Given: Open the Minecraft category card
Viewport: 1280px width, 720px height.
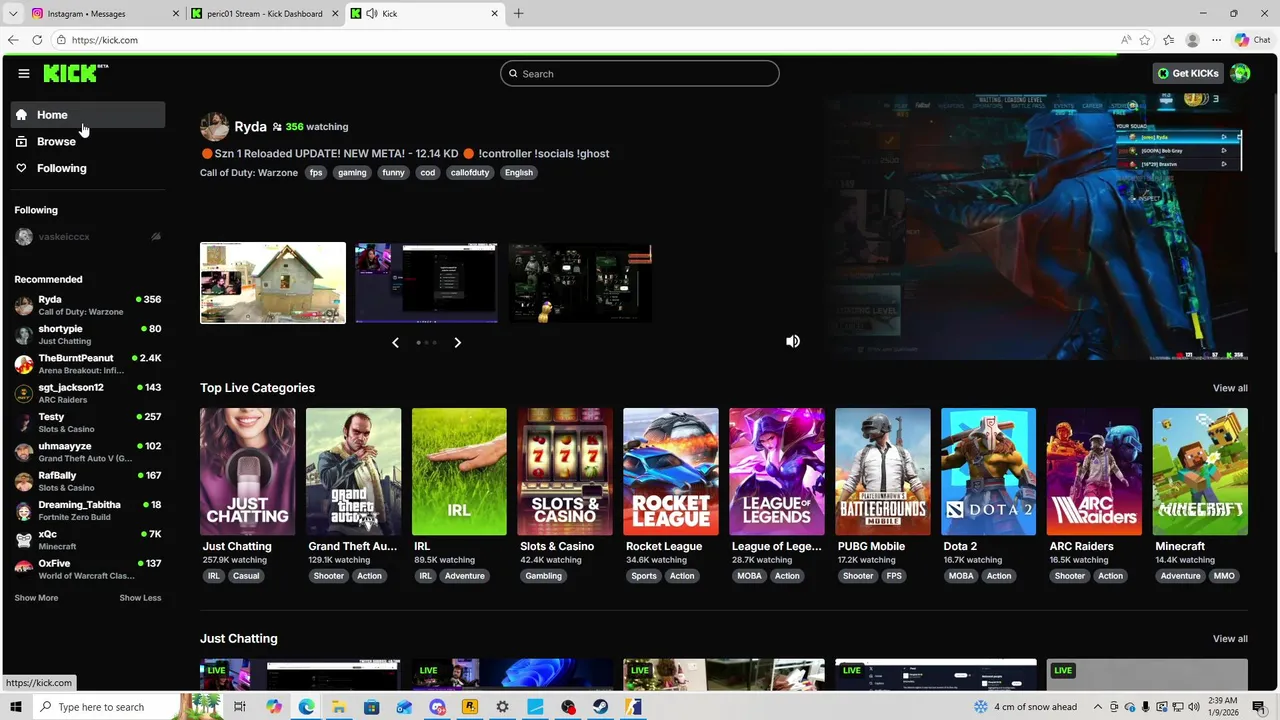Looking at the screenshot, I should tap(1200, 471).
